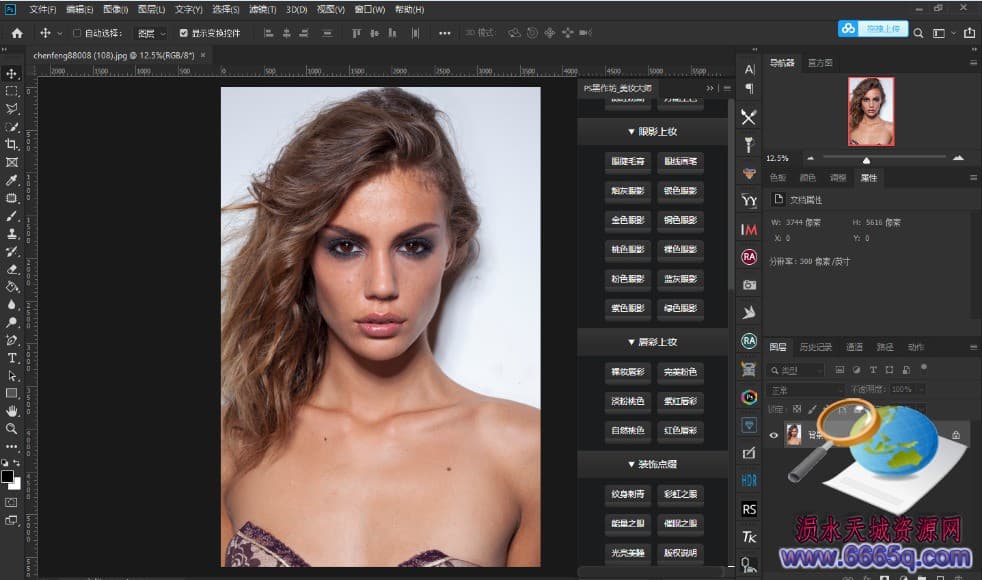The width and height of the screenshot is (982, 580).
Task: Open the RS plugin panel icon
Action: [x=749, y=509]
